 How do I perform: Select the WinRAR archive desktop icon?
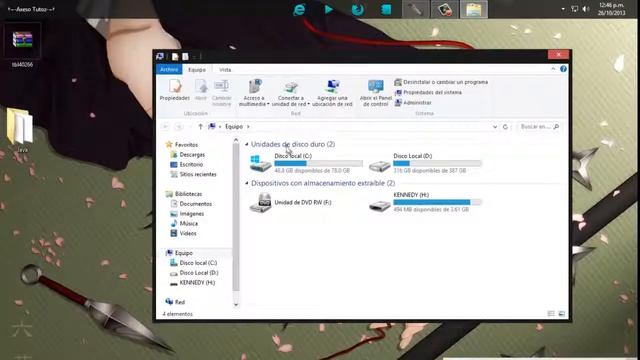22,45
